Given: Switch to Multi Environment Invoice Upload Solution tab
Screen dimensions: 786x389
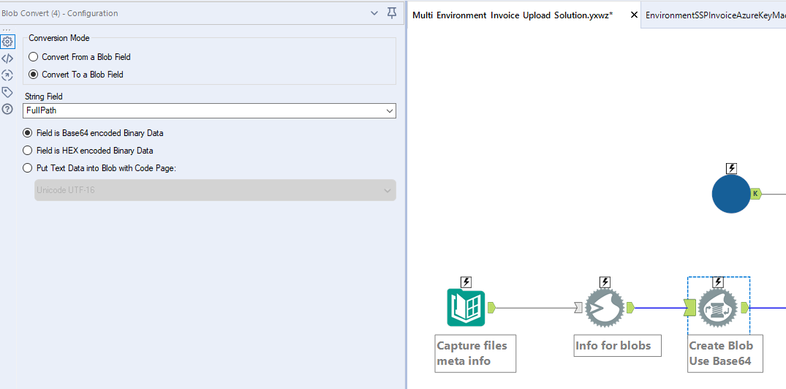Looking at the screenshot, I should 512,15.
